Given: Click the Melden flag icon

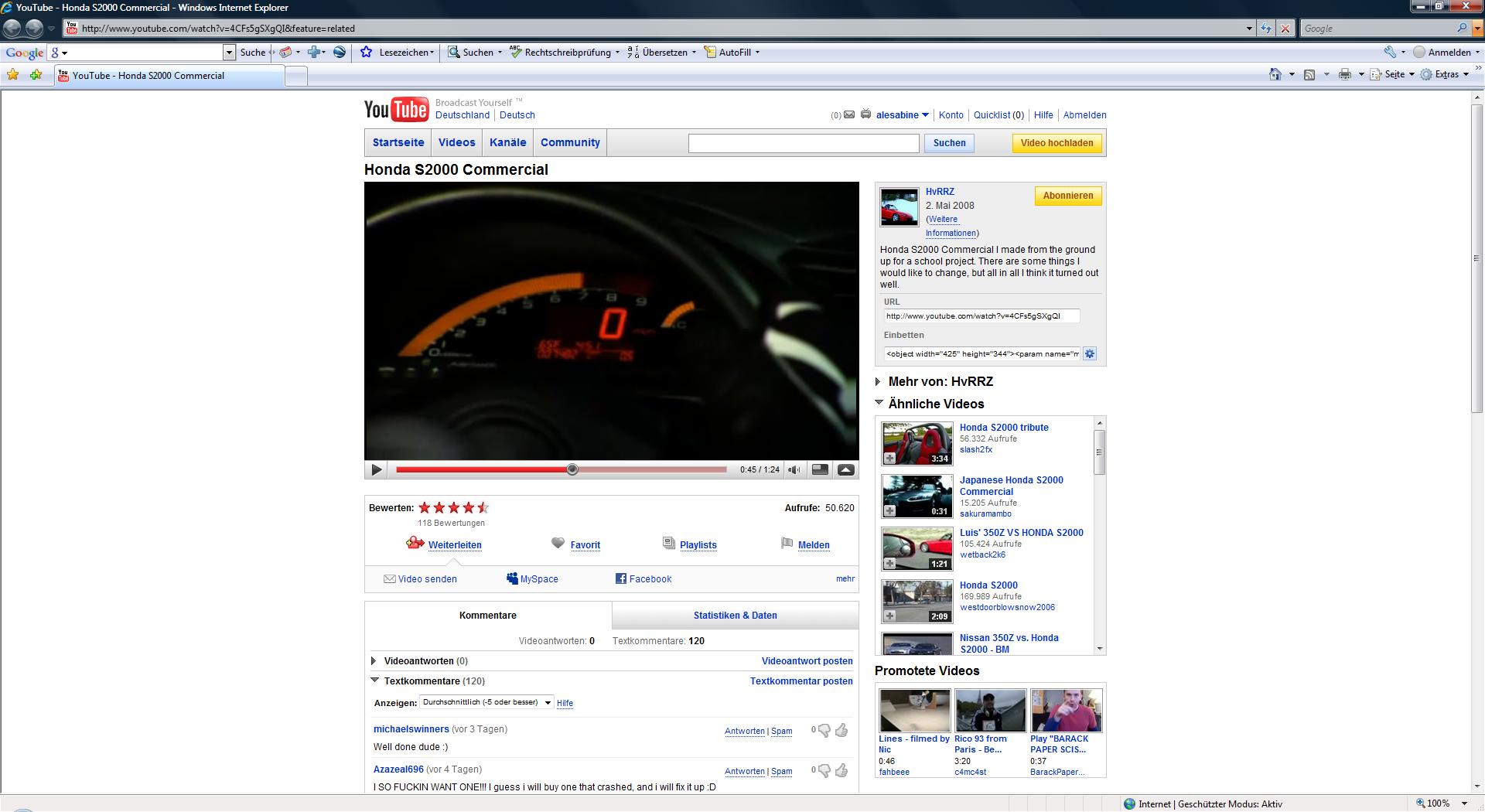Looking at the screenshot, I should tap(787, 544).
